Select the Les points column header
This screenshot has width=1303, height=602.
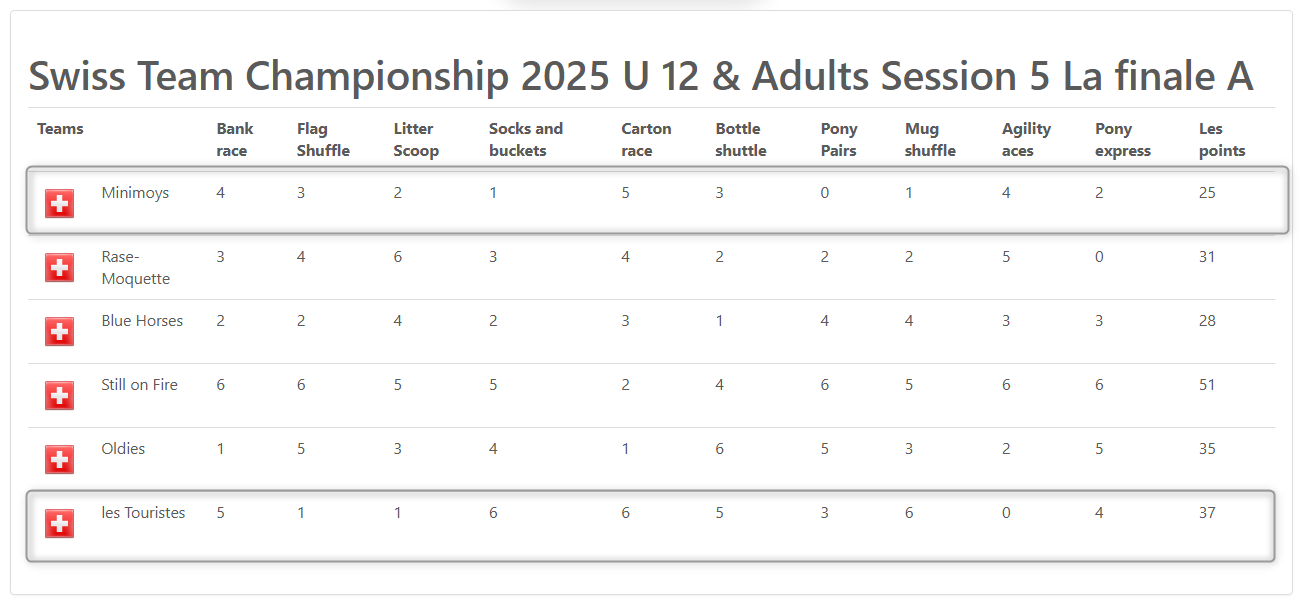(x=1222, y=140)
